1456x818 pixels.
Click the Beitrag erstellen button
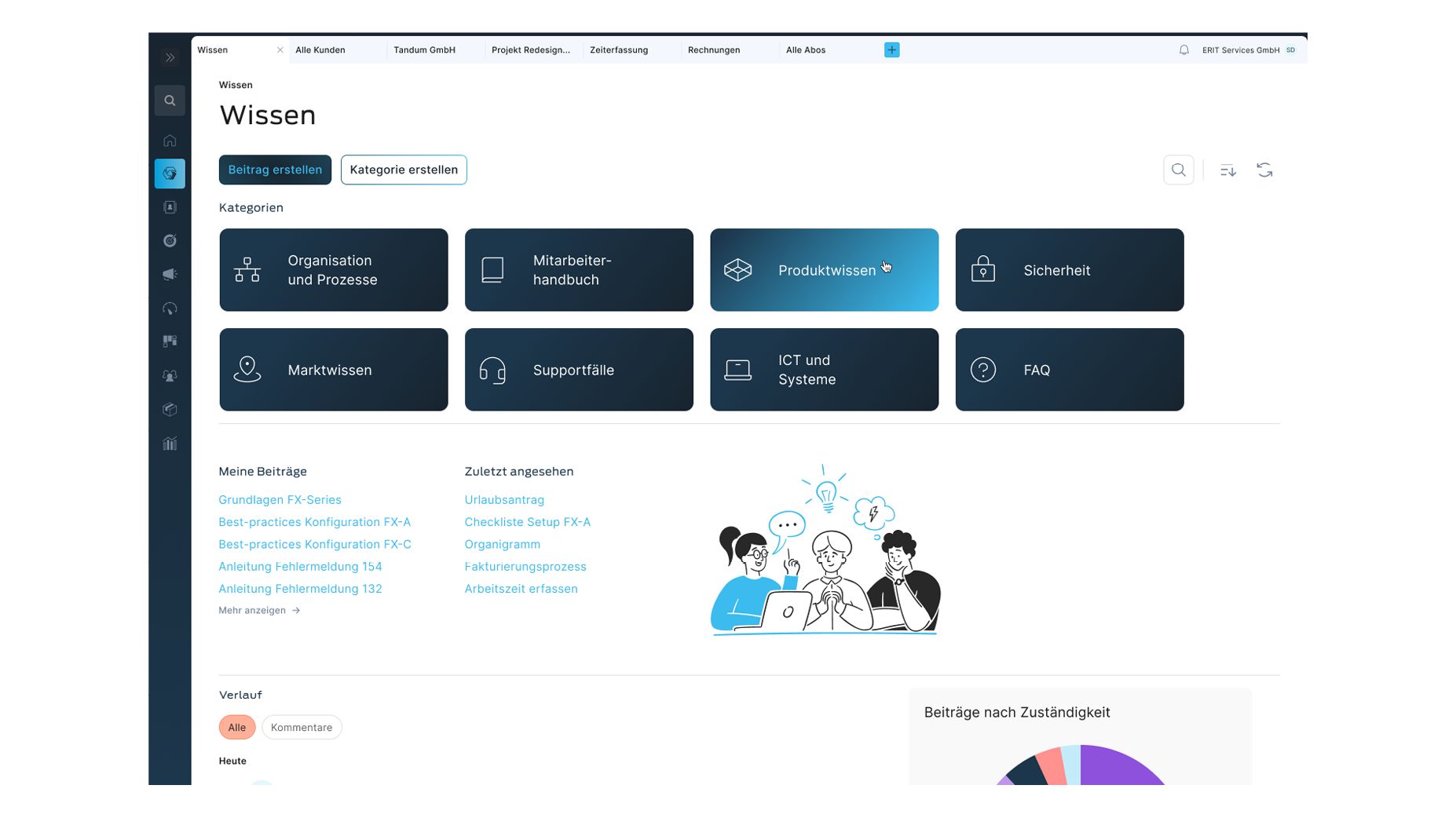click(275, 170)
